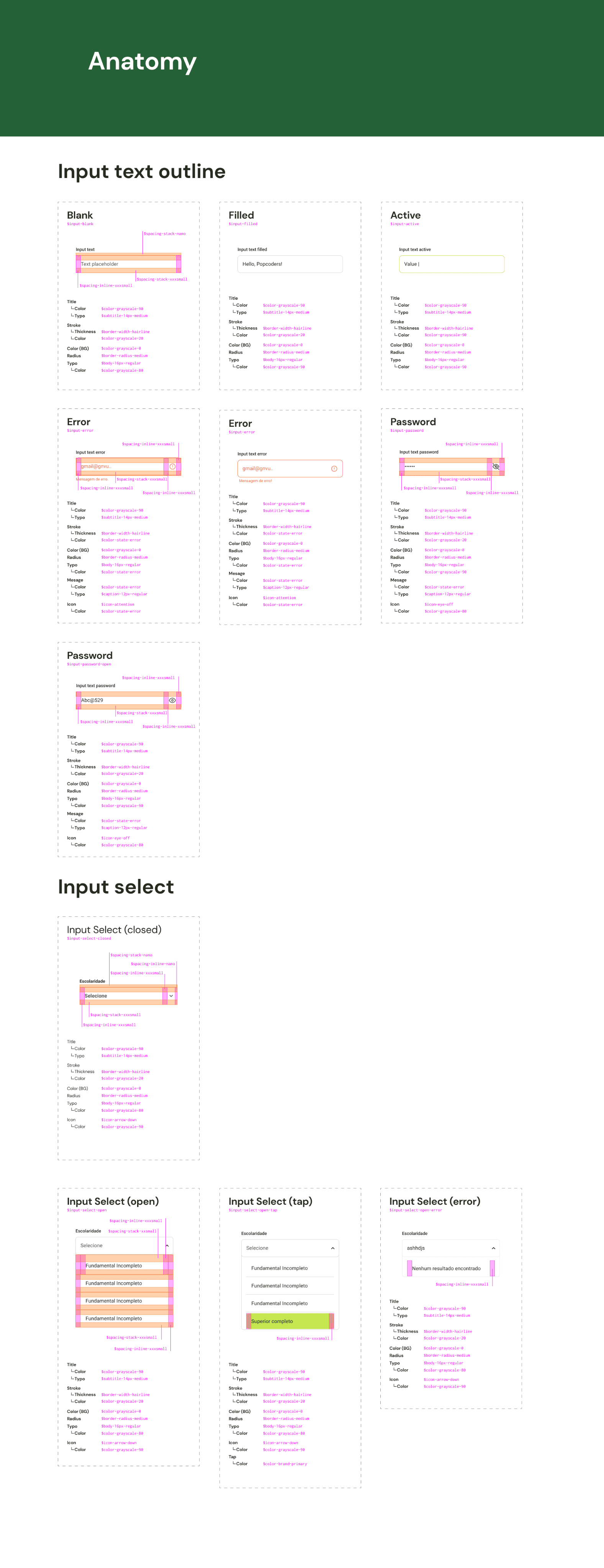The height and width of the screenshot is (1568, 604).
Task: Click the Input text outline heading
Action: (142, 171)
